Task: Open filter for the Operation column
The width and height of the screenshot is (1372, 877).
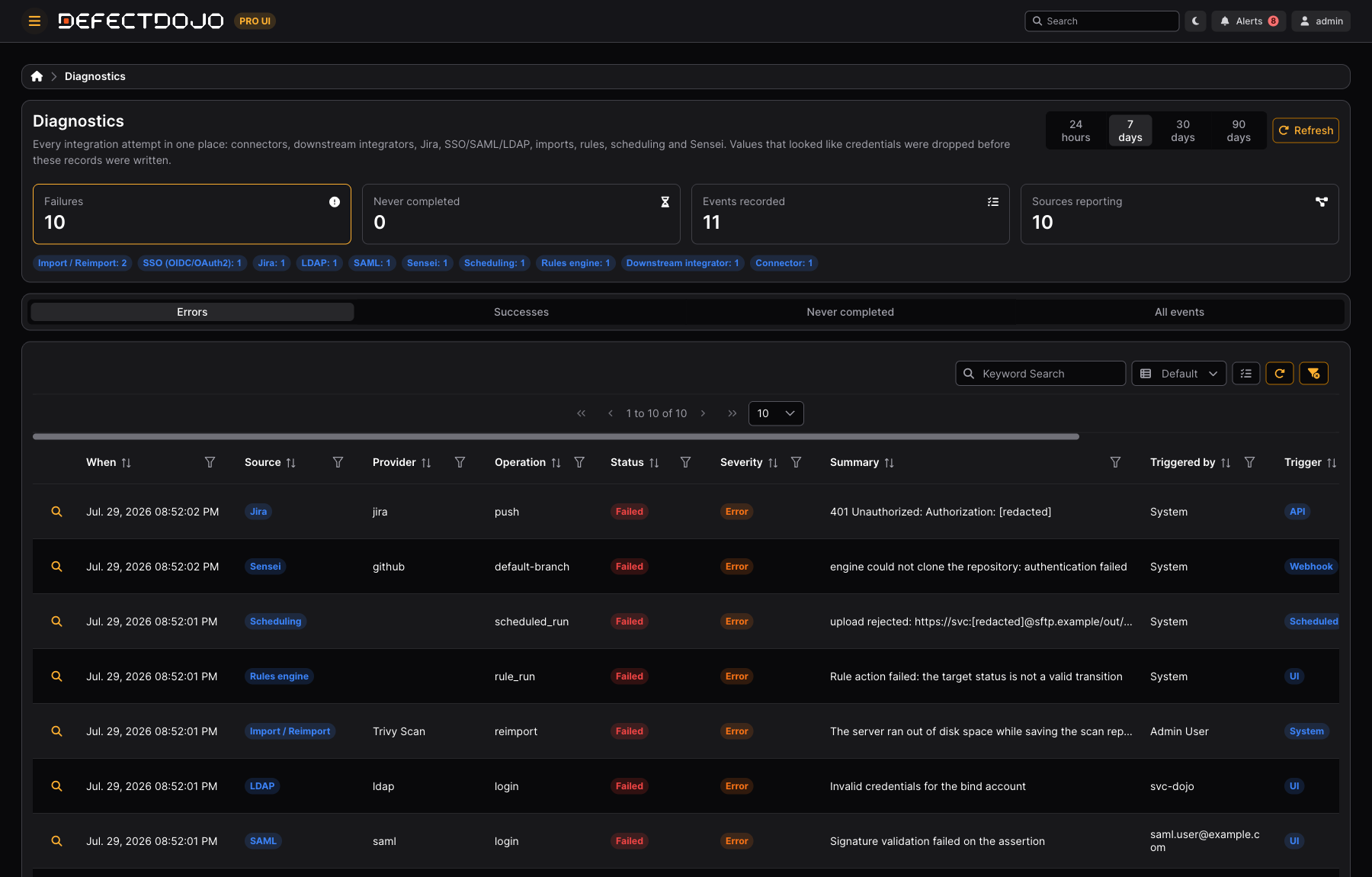Action: 579,462
